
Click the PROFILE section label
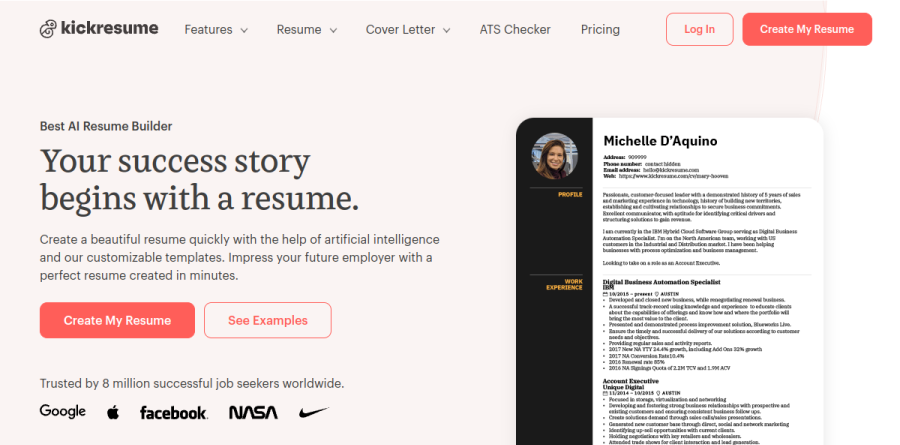pyautogui.click(x=570, y=195)
